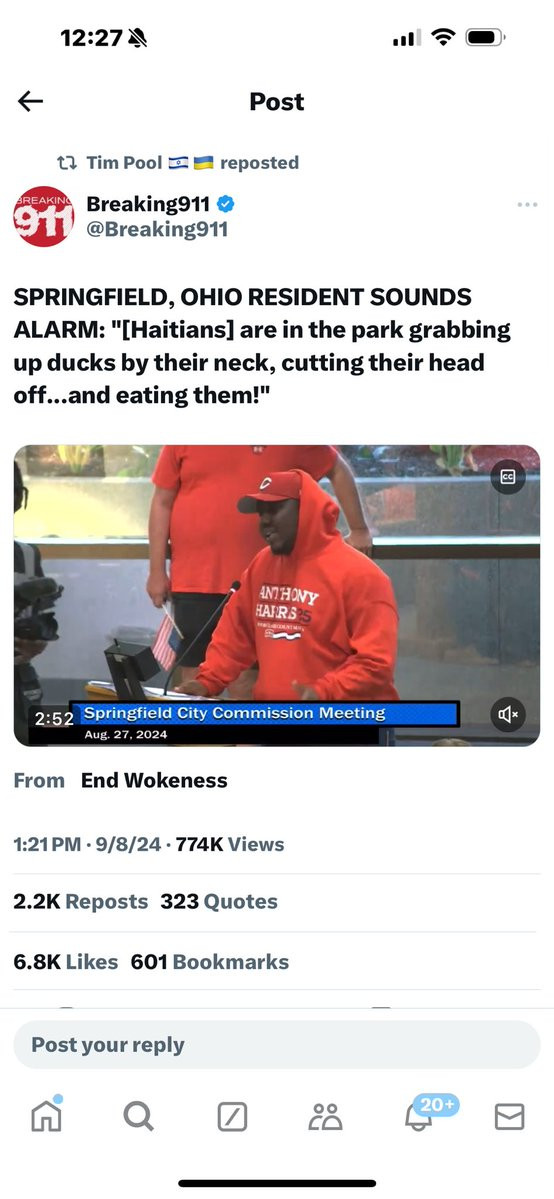
Task: Tap the Post your reply field
Action: (277, 1045)
